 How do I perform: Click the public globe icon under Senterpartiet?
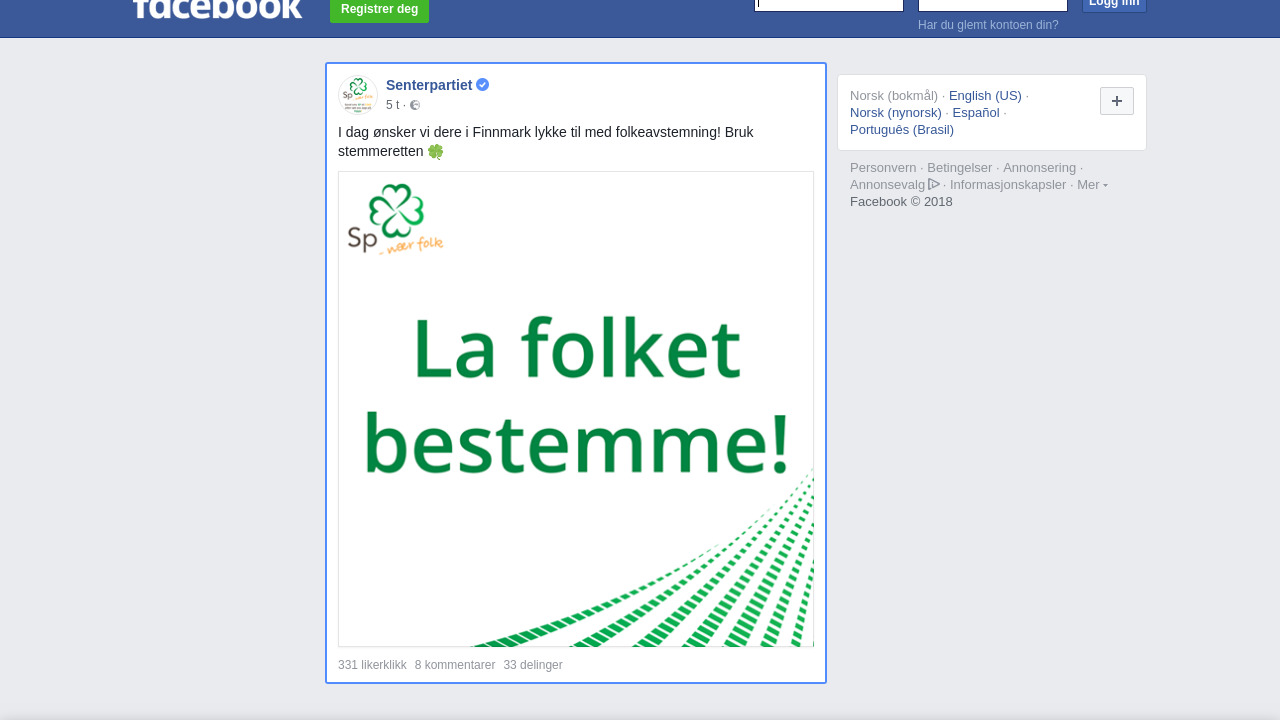[x=415, y=105]
